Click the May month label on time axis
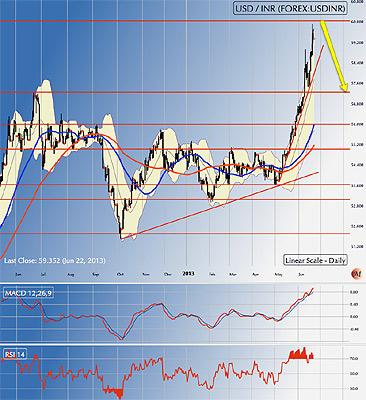Image resolution: width=366 pixels, height=400 pixels. coord(279,274)
